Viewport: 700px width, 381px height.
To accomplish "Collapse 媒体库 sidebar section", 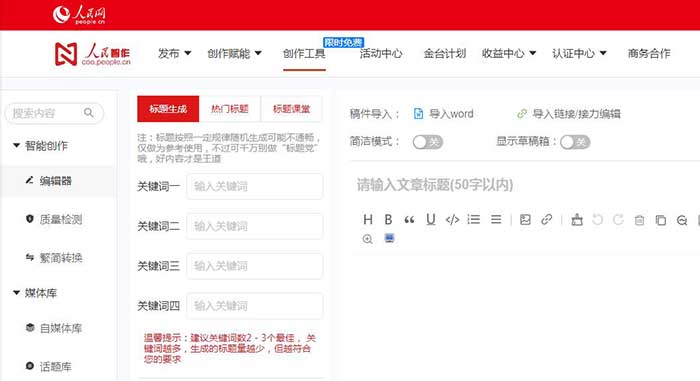I will pyautogui.click(x=35, y=293).
